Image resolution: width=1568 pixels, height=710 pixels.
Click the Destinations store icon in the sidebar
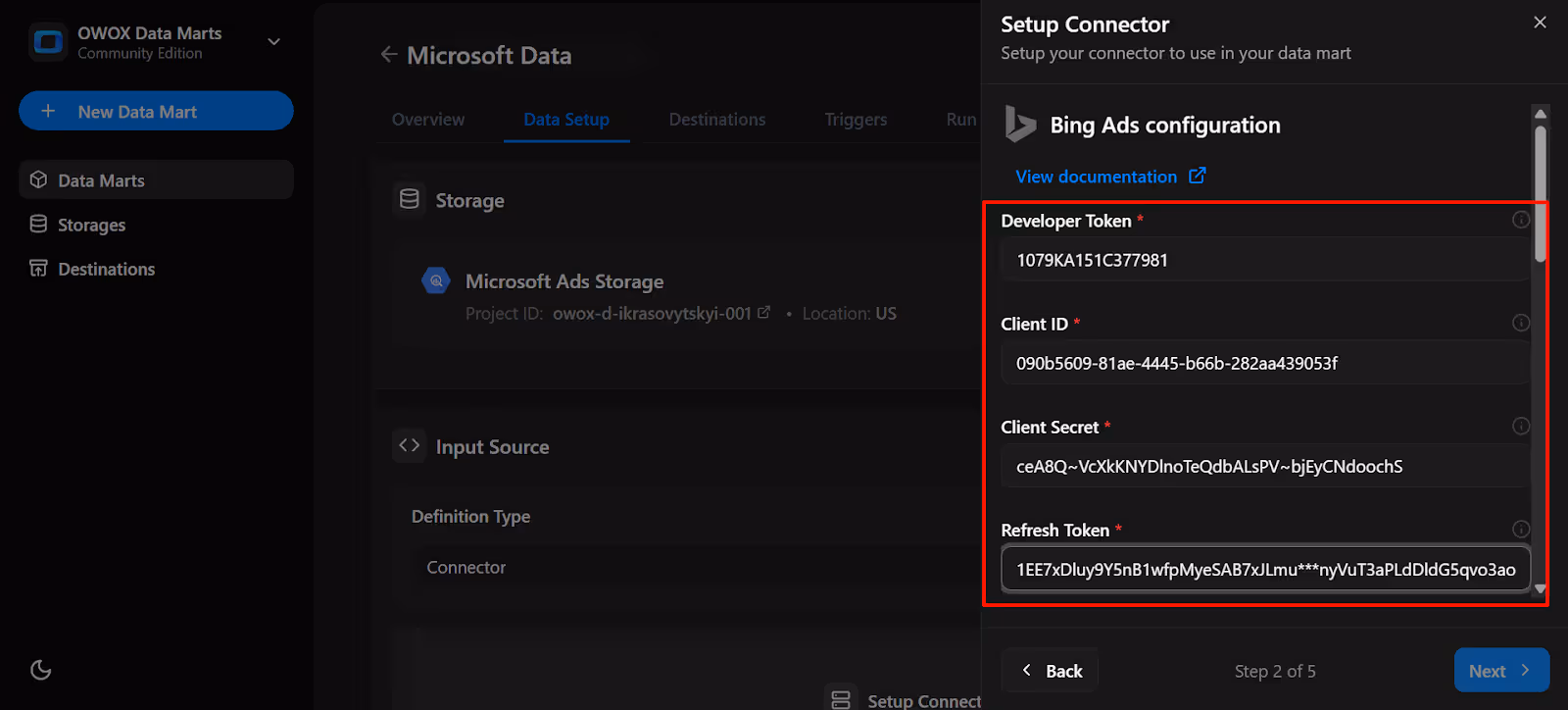point(39,268)
